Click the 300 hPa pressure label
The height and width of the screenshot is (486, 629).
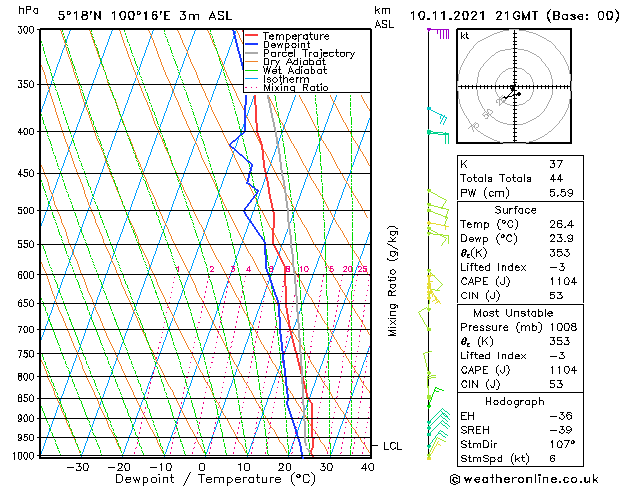[28, 30]
